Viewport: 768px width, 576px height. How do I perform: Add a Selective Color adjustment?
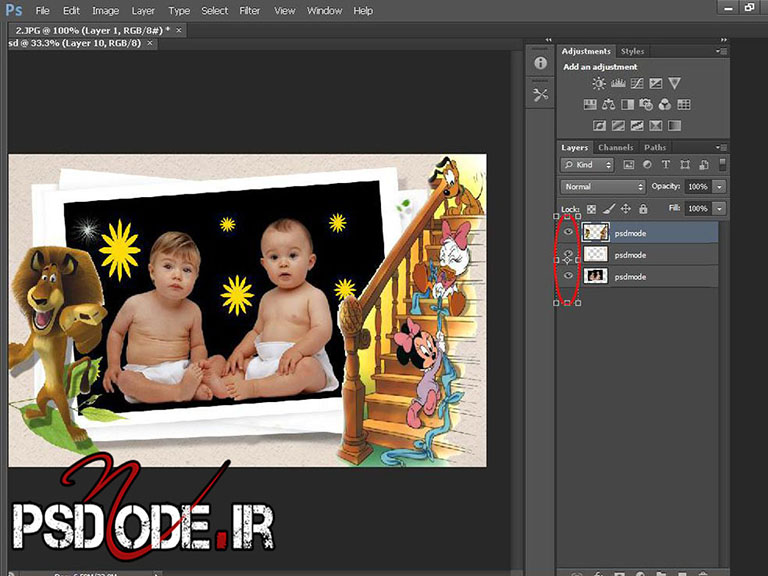[655, 126]
